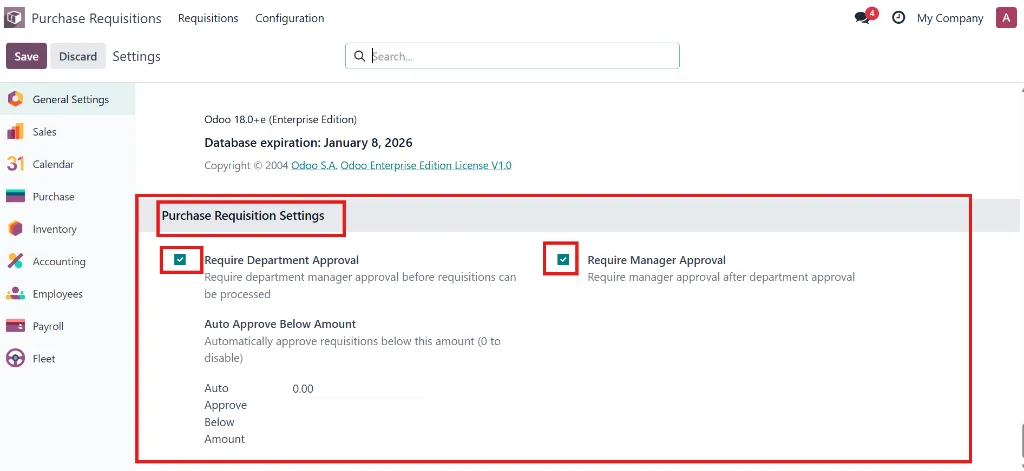This screenshot has height=471, width=1024.
Task: Click the My Company switcher
Action: pos(950,18)
